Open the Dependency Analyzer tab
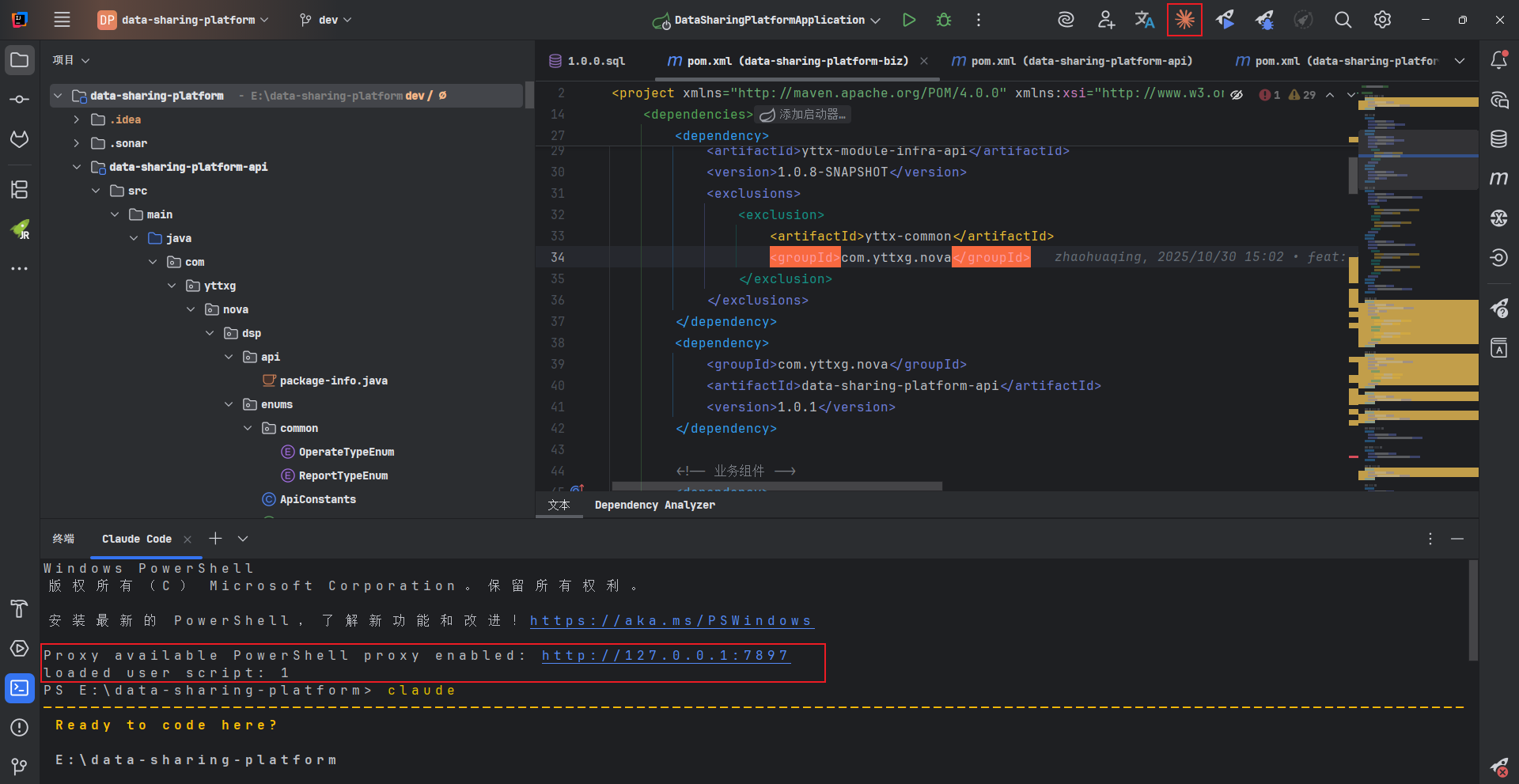 click(x=655, y=505)
